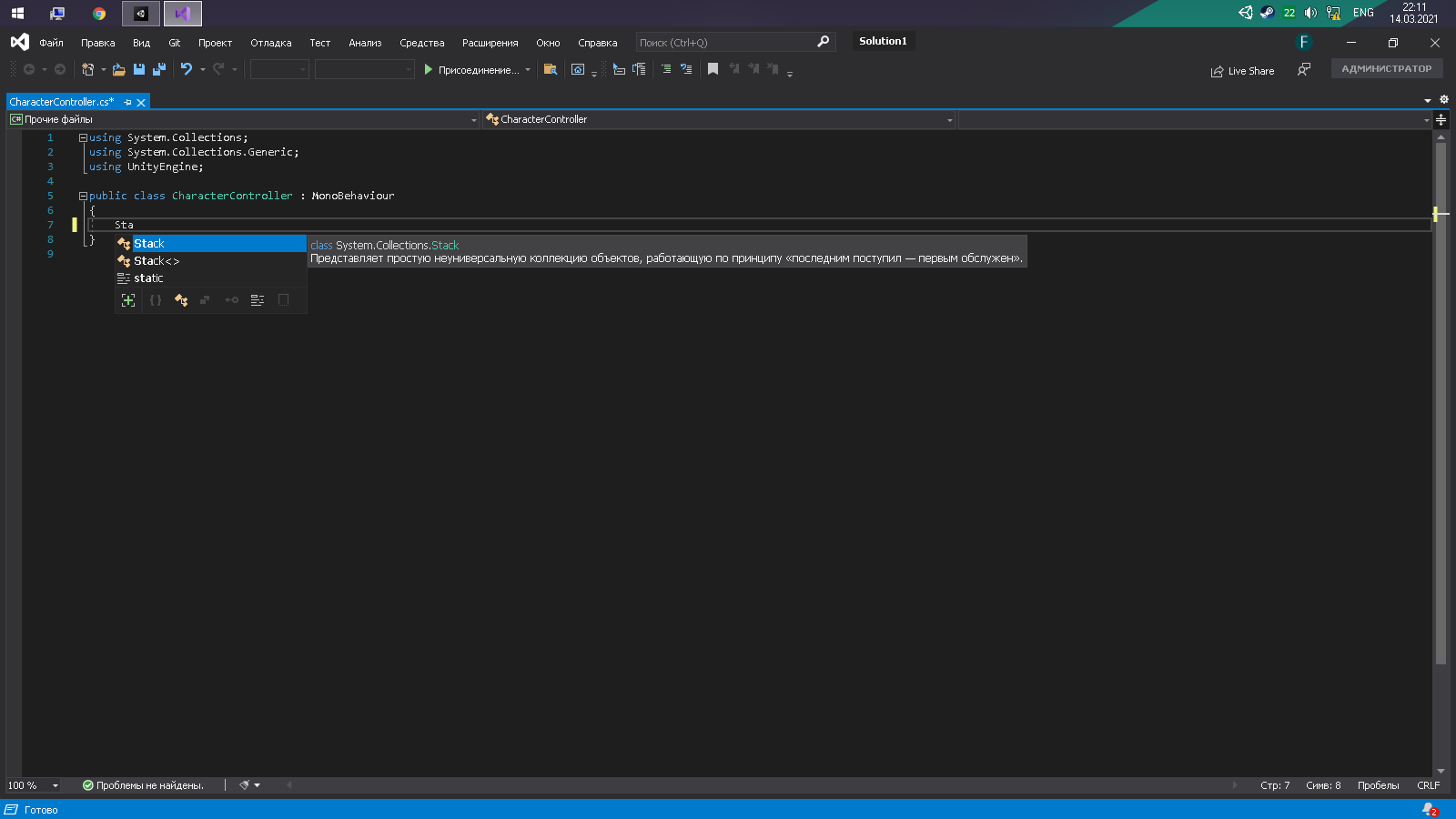Toggle the classes filter in IntelliSense
The width and height of the screenshot is (1456, 819).
(181, 300)
